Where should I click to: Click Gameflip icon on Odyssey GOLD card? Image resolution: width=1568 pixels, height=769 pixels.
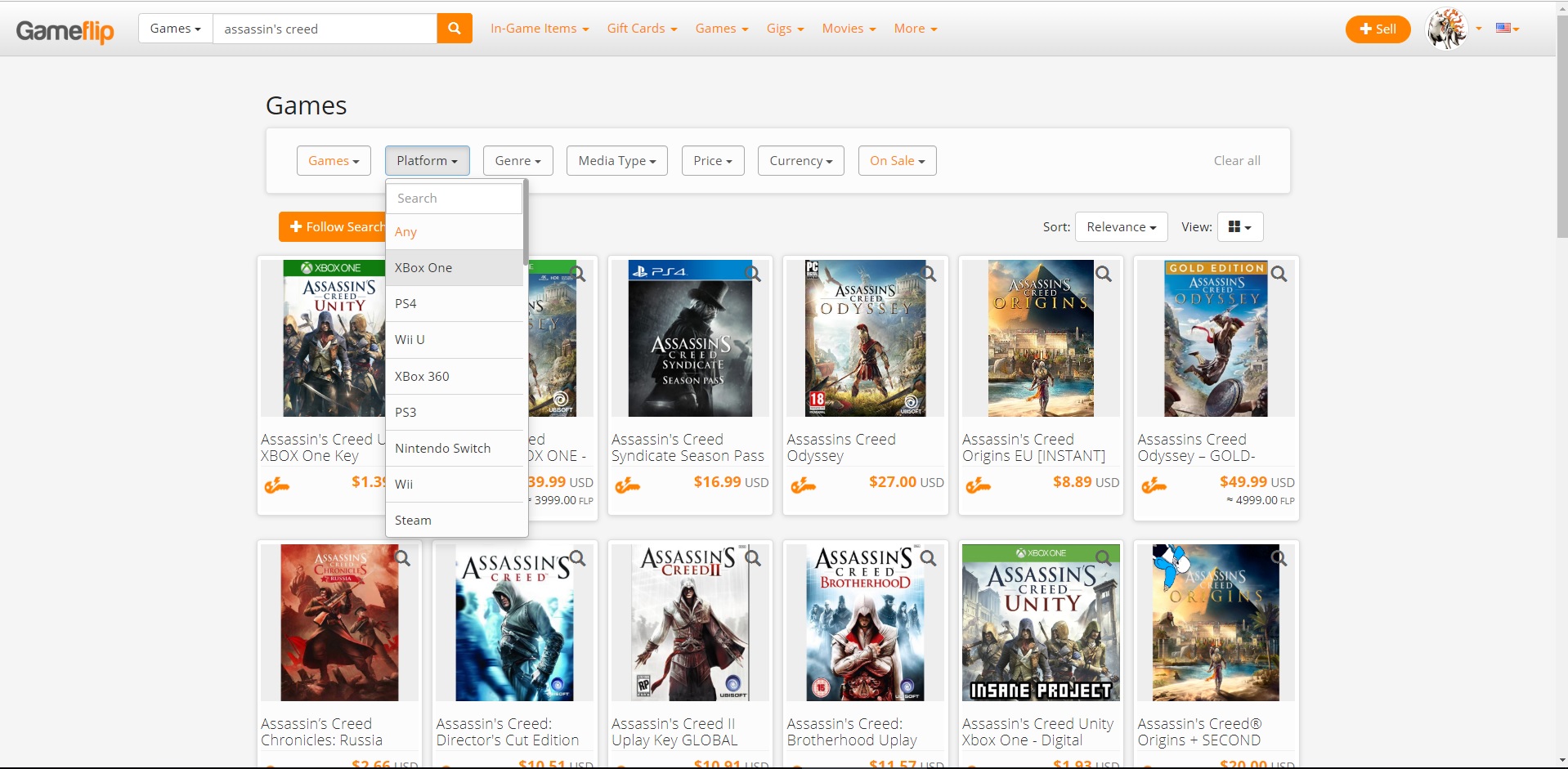tap(1154, 486)
